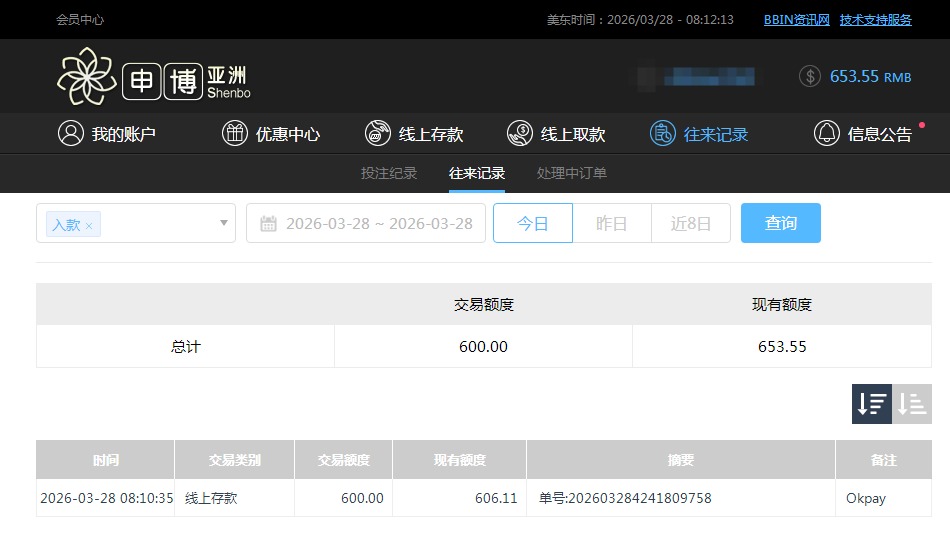The width and height of the screenshot is (950, 535).
Task: Open the 处理中订单 sub-tab
Action: [x=571, y=173]
